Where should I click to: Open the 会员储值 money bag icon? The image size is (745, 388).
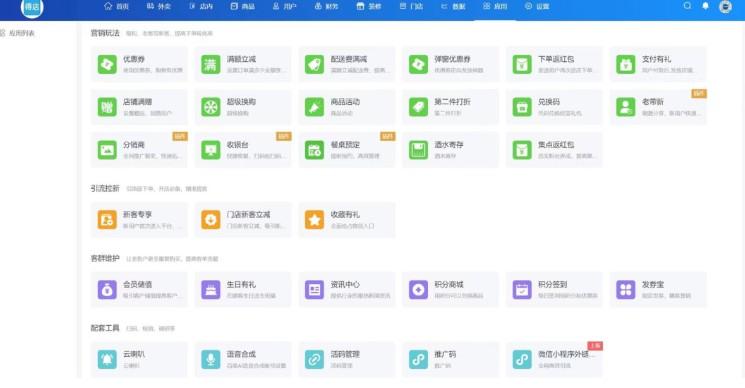point(107,289)
